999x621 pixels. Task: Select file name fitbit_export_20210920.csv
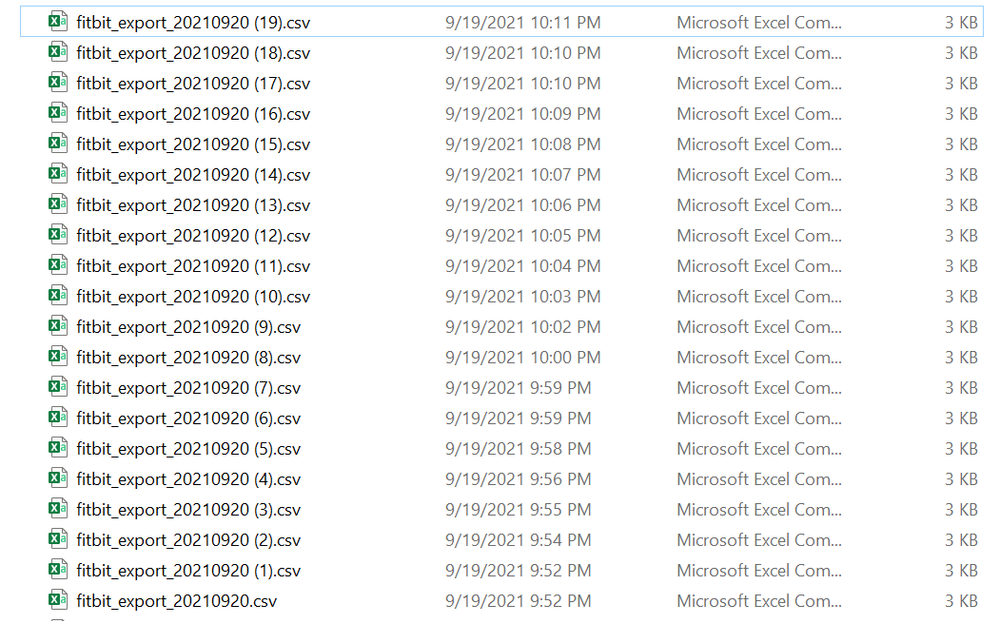tap(176, 601)
